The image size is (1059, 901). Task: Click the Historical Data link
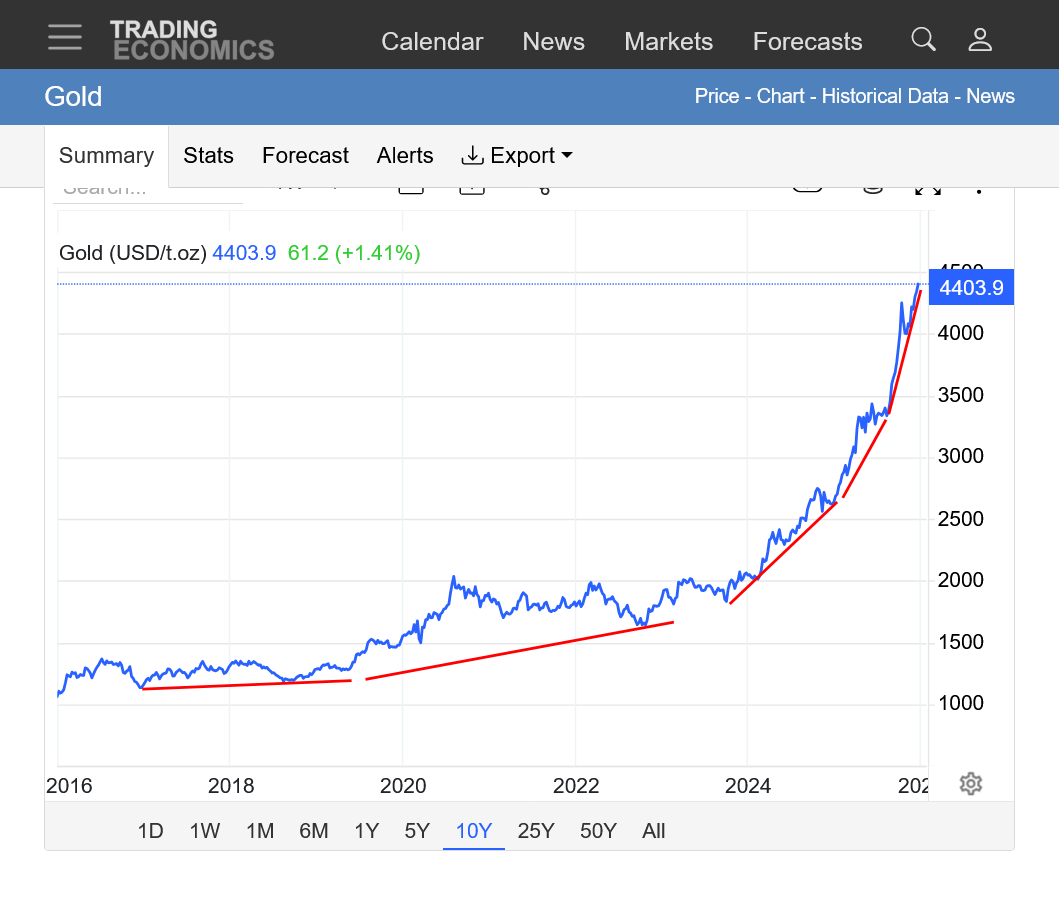click(x=884, y=97)
